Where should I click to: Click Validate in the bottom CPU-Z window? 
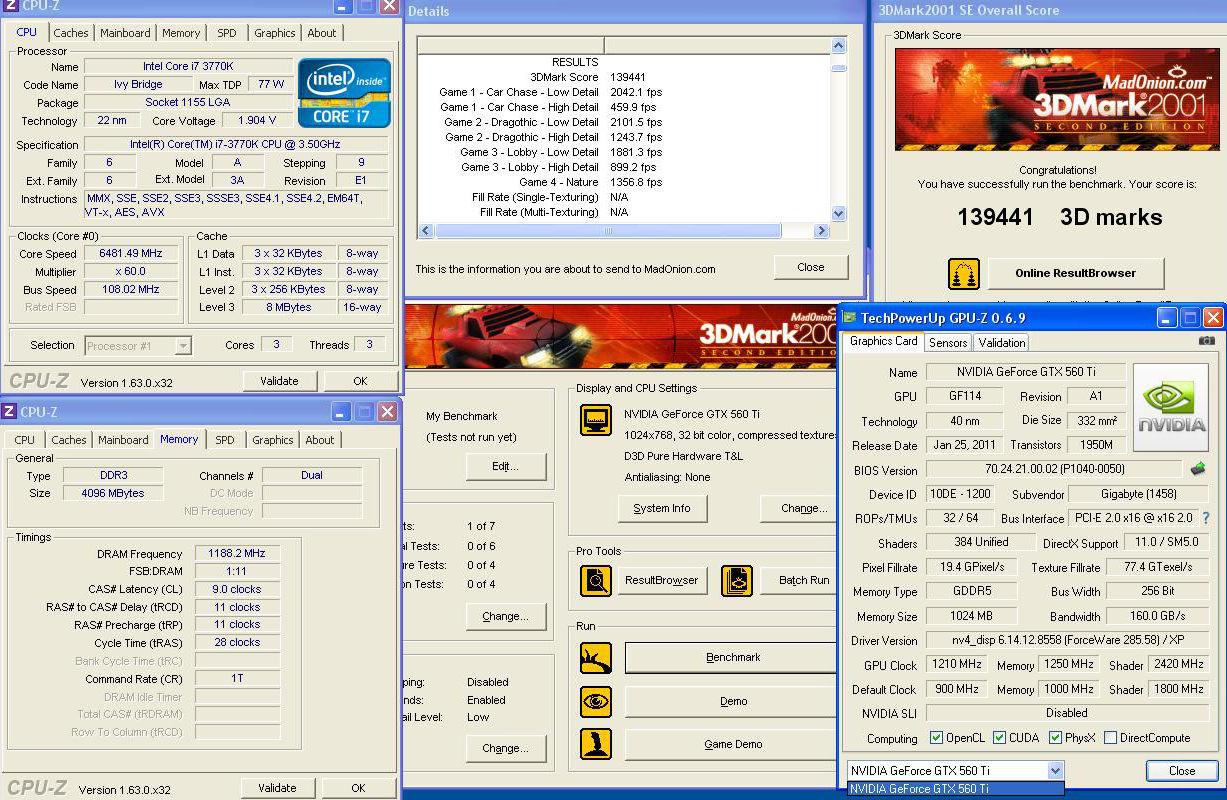(277, 788)
